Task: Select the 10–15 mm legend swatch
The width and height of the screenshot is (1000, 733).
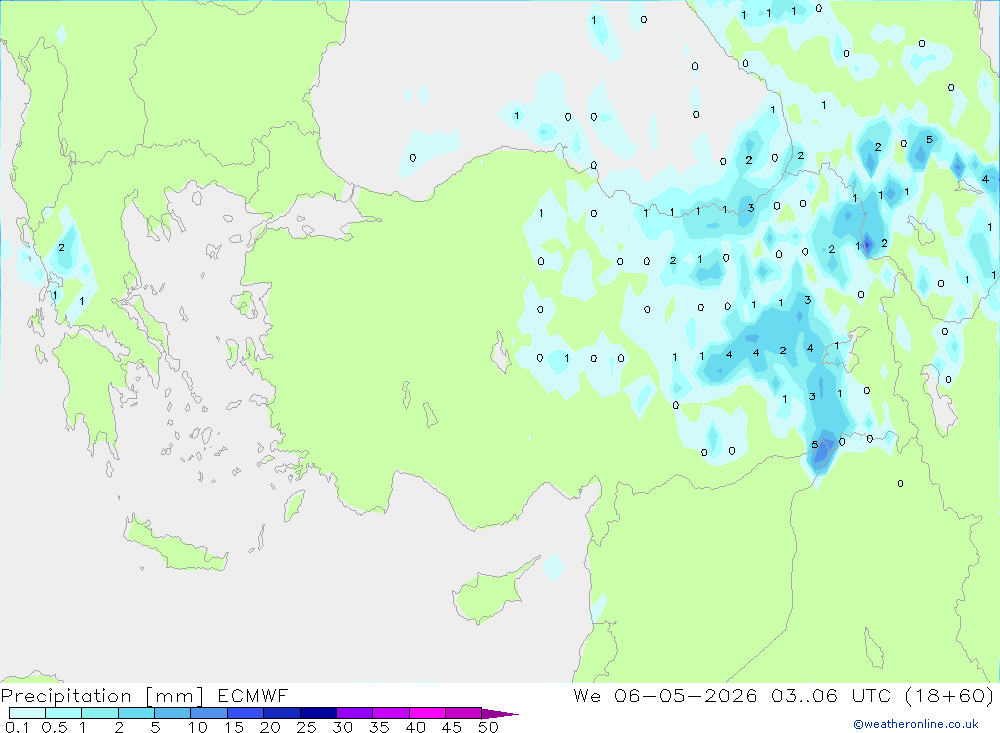Action: 209,713
